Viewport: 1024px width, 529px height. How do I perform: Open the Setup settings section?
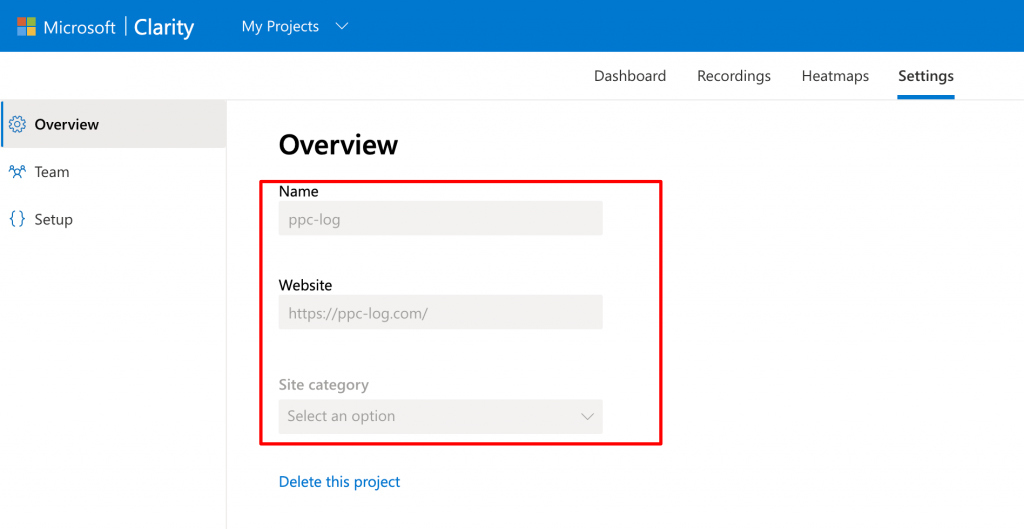[114, 219]
